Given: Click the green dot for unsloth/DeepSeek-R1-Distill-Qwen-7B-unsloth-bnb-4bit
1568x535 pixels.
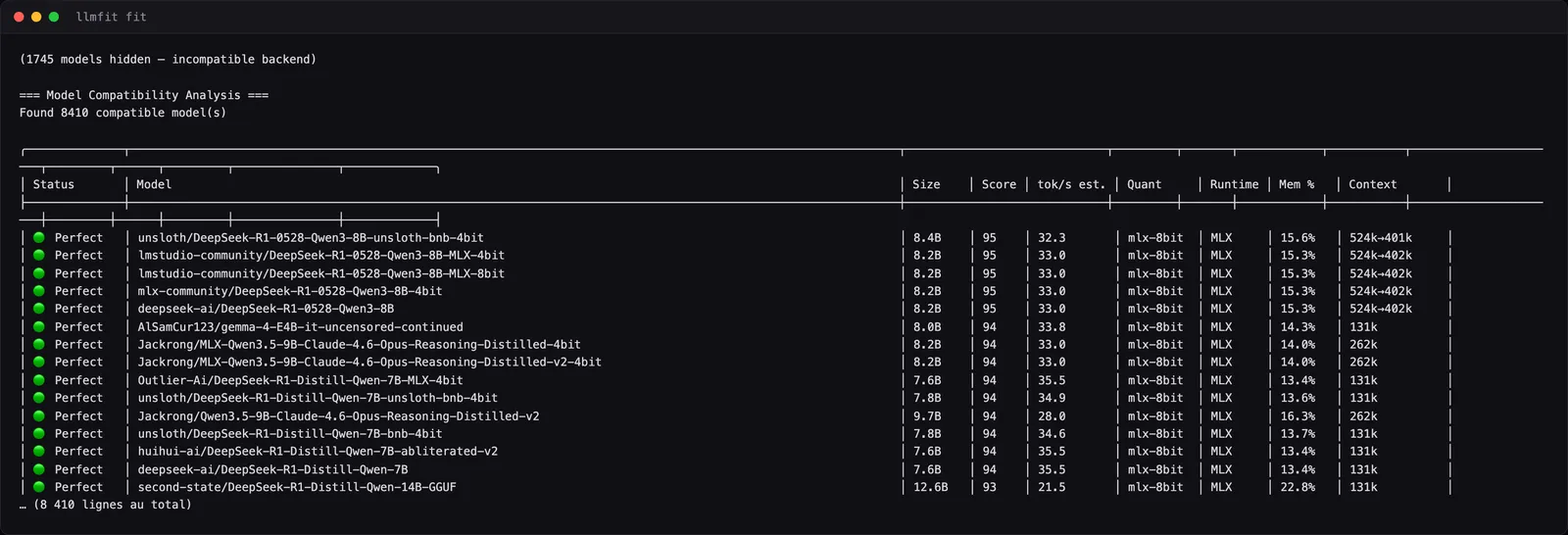Looking at the screenshot, I should (x=39, y=398).
